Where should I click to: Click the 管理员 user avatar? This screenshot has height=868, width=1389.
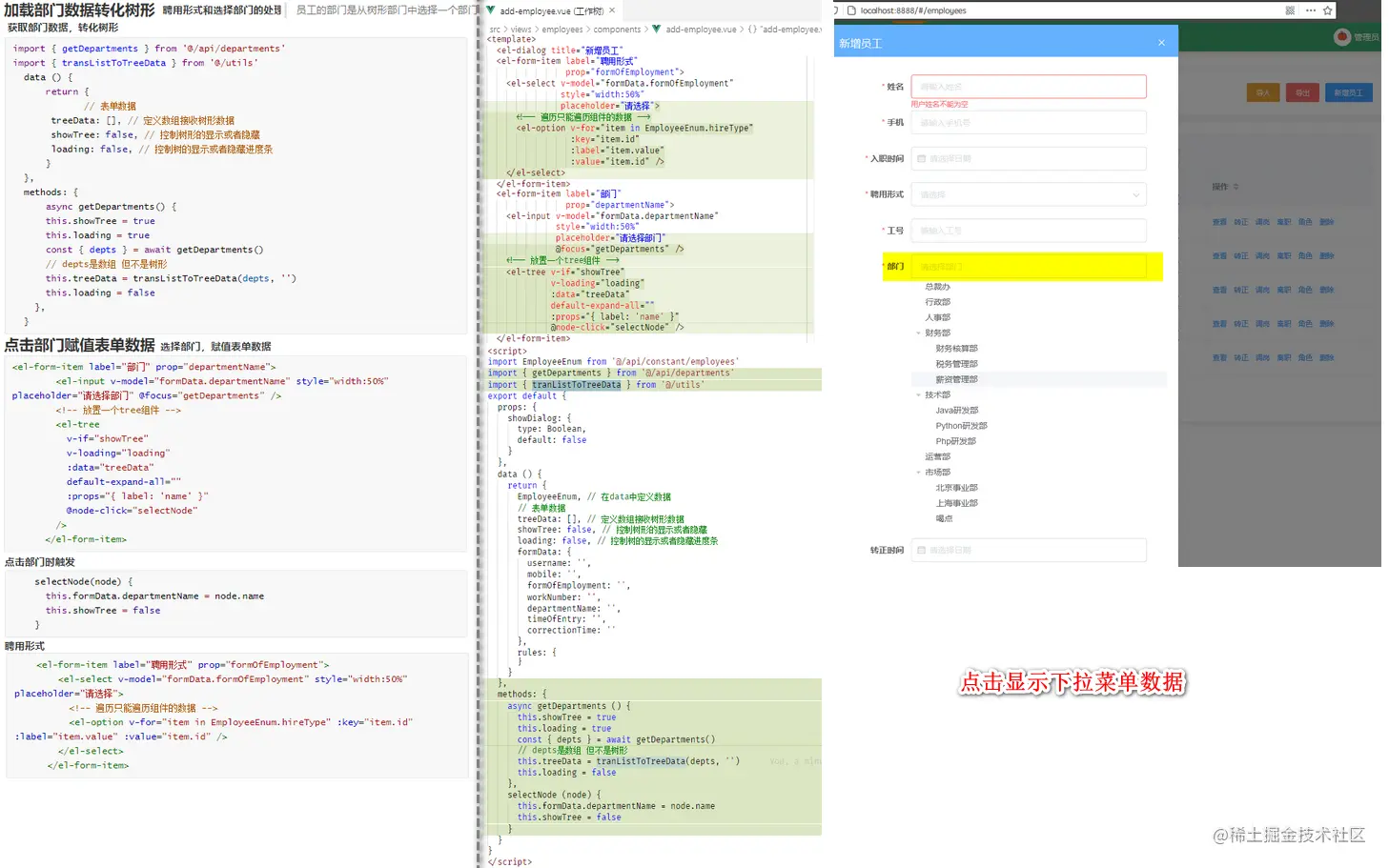(x=1342, y=37)
